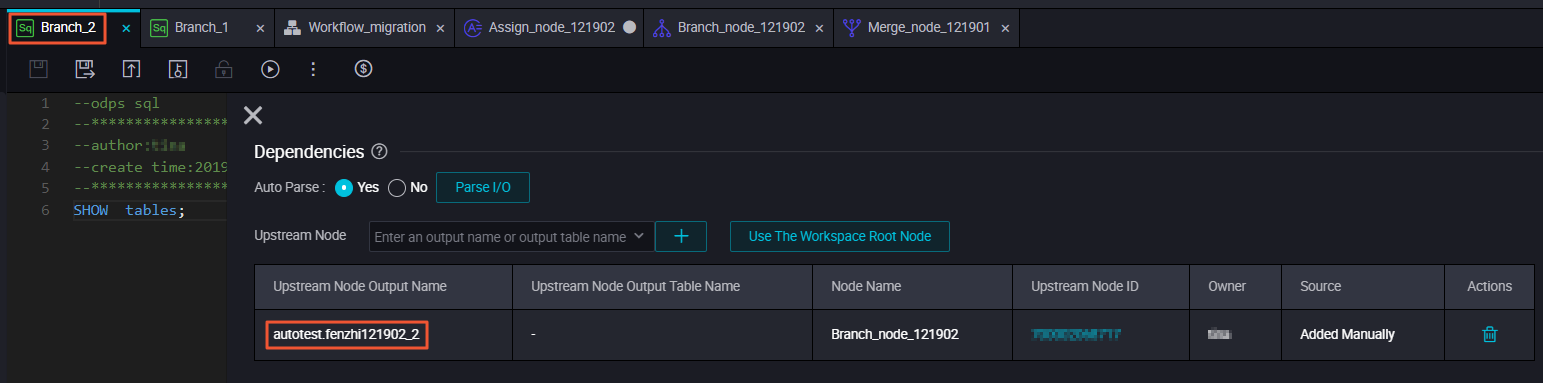Click the merge icon on Merge_node_121901 tab
Image resolution: width=1543 pixels, height=383 pixels.
tap(851, 28)
